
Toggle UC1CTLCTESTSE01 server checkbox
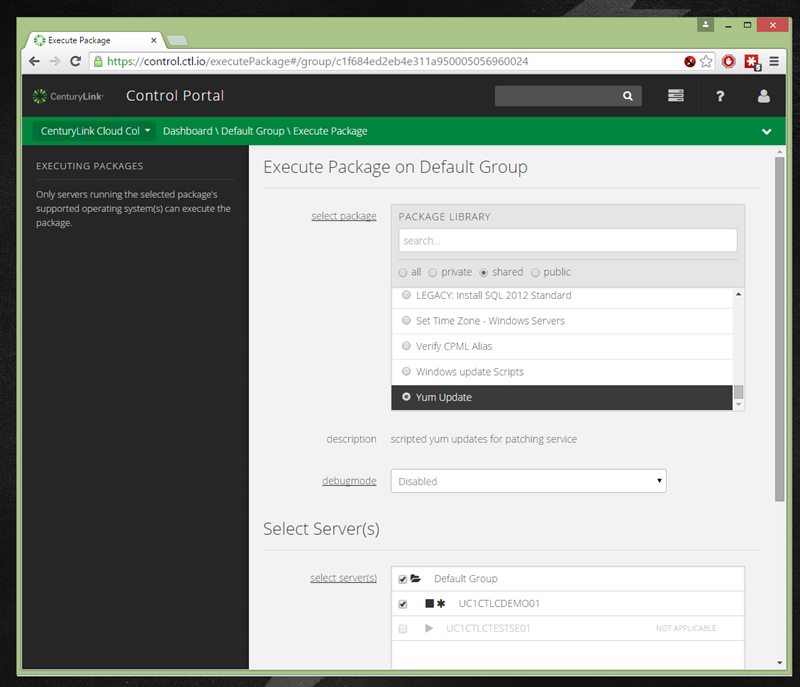point(403,629)
